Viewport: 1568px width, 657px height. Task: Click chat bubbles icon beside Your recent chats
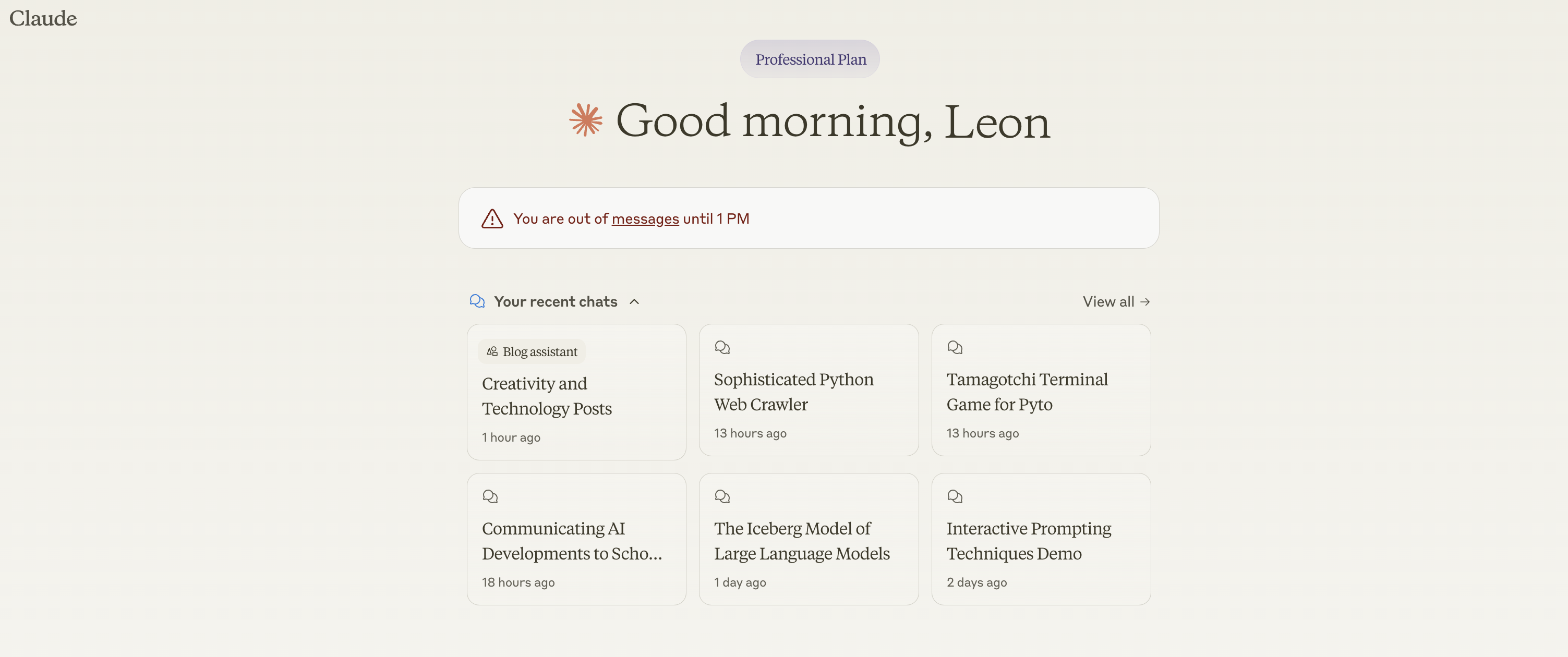[x=477, y=301]
